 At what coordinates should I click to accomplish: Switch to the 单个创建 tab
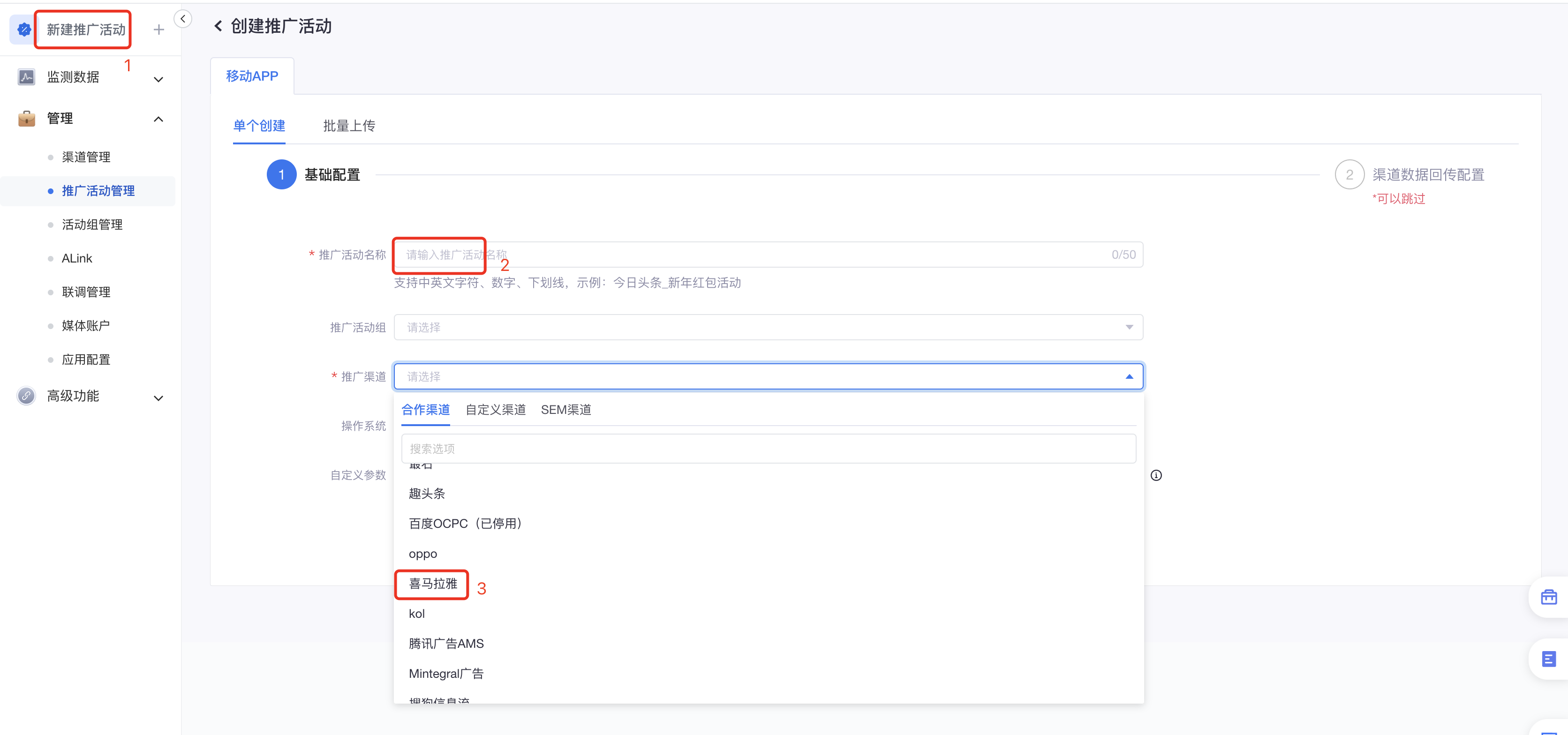tap(259, 126)
